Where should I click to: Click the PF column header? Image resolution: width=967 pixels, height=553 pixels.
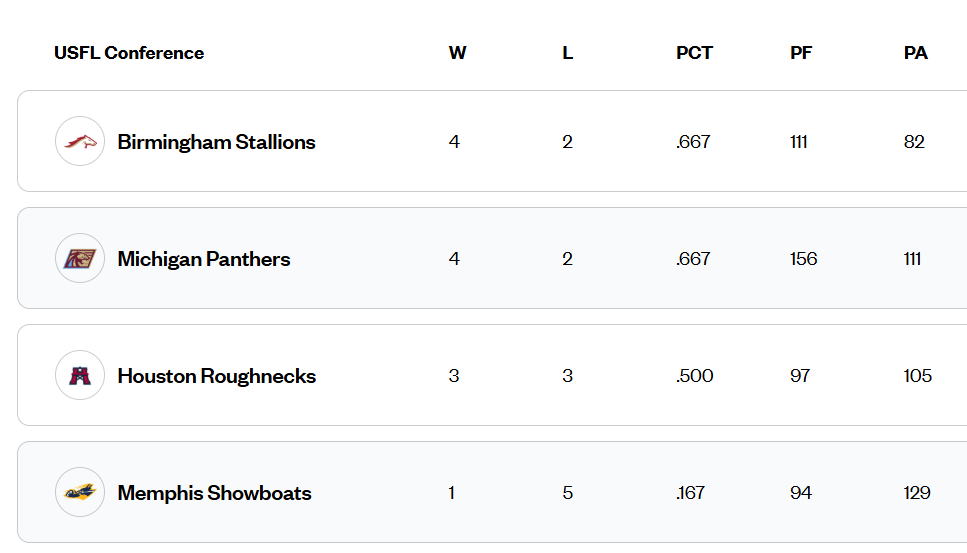coord(801,53)
